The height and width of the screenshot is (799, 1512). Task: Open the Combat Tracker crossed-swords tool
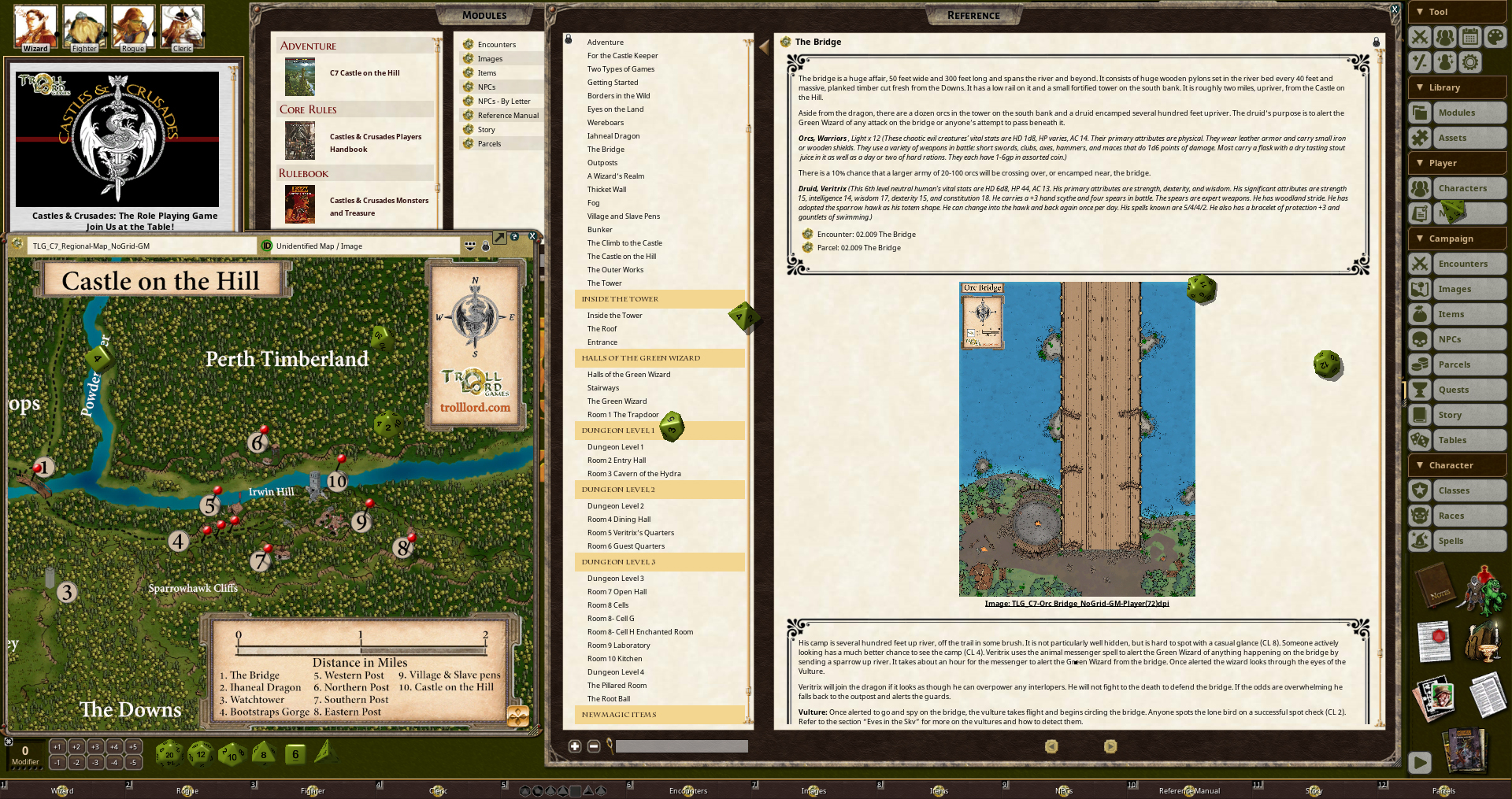pos(1420,37)
